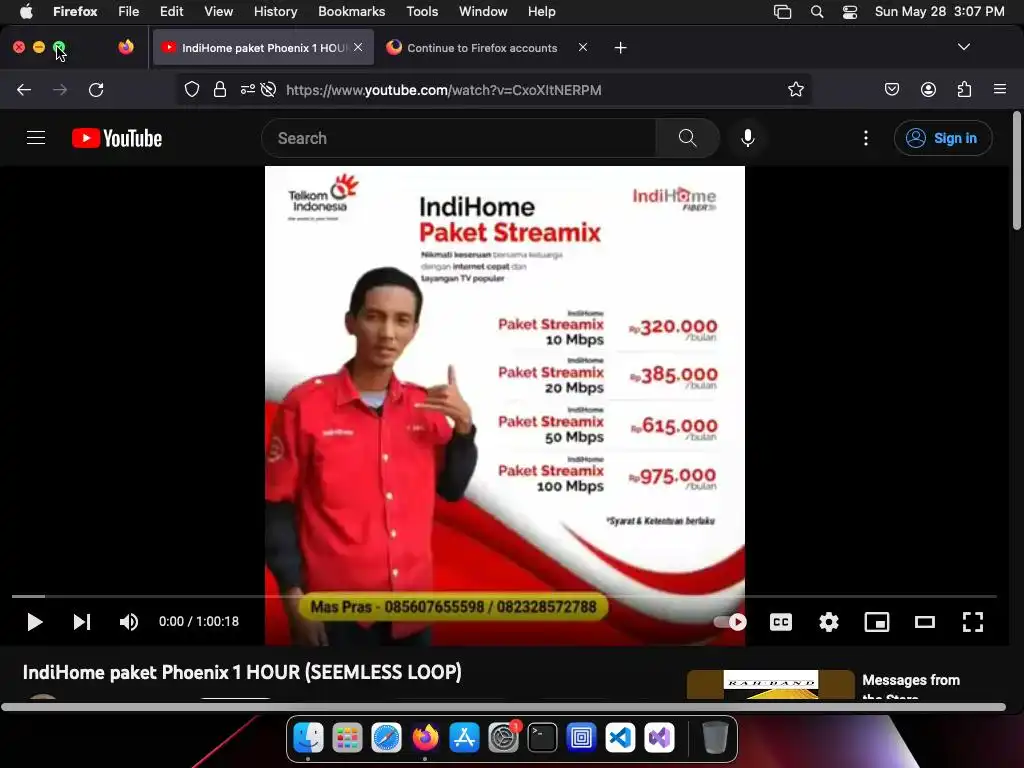Open the File menu
Screen dimensions: 1024x768
(128, 11)
